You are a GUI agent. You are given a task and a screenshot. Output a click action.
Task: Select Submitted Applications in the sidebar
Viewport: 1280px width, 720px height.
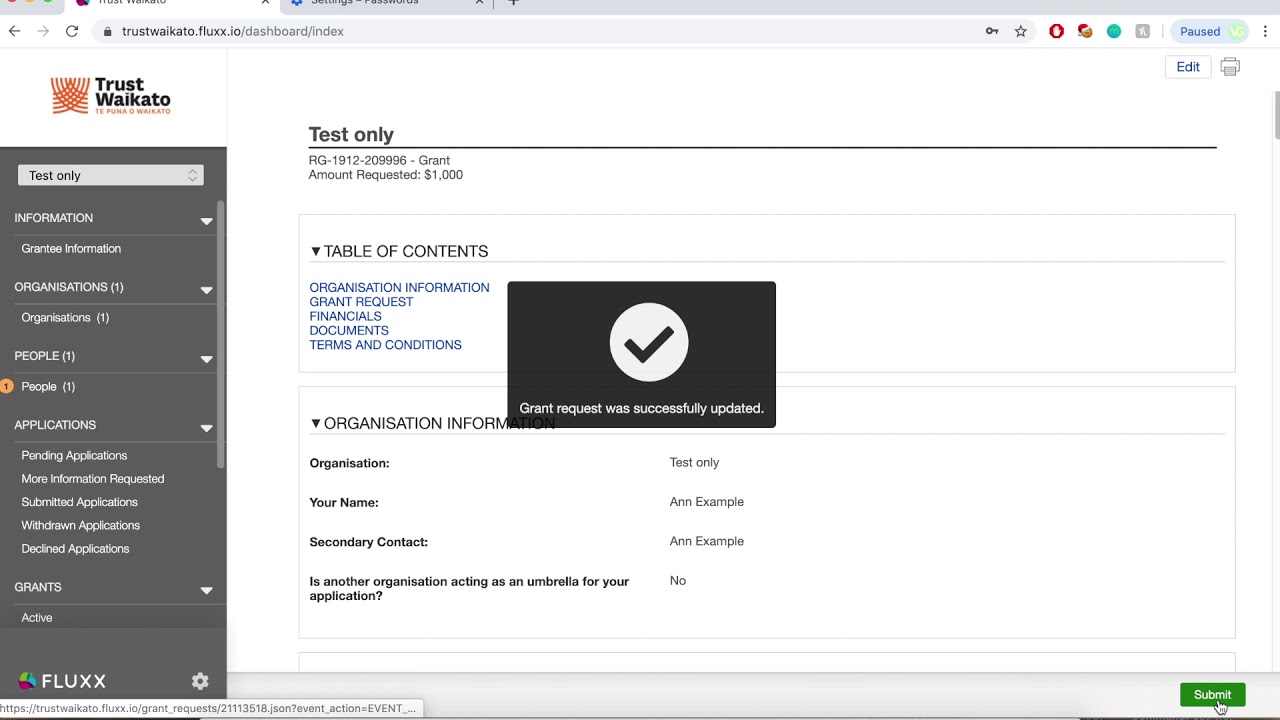79,502
